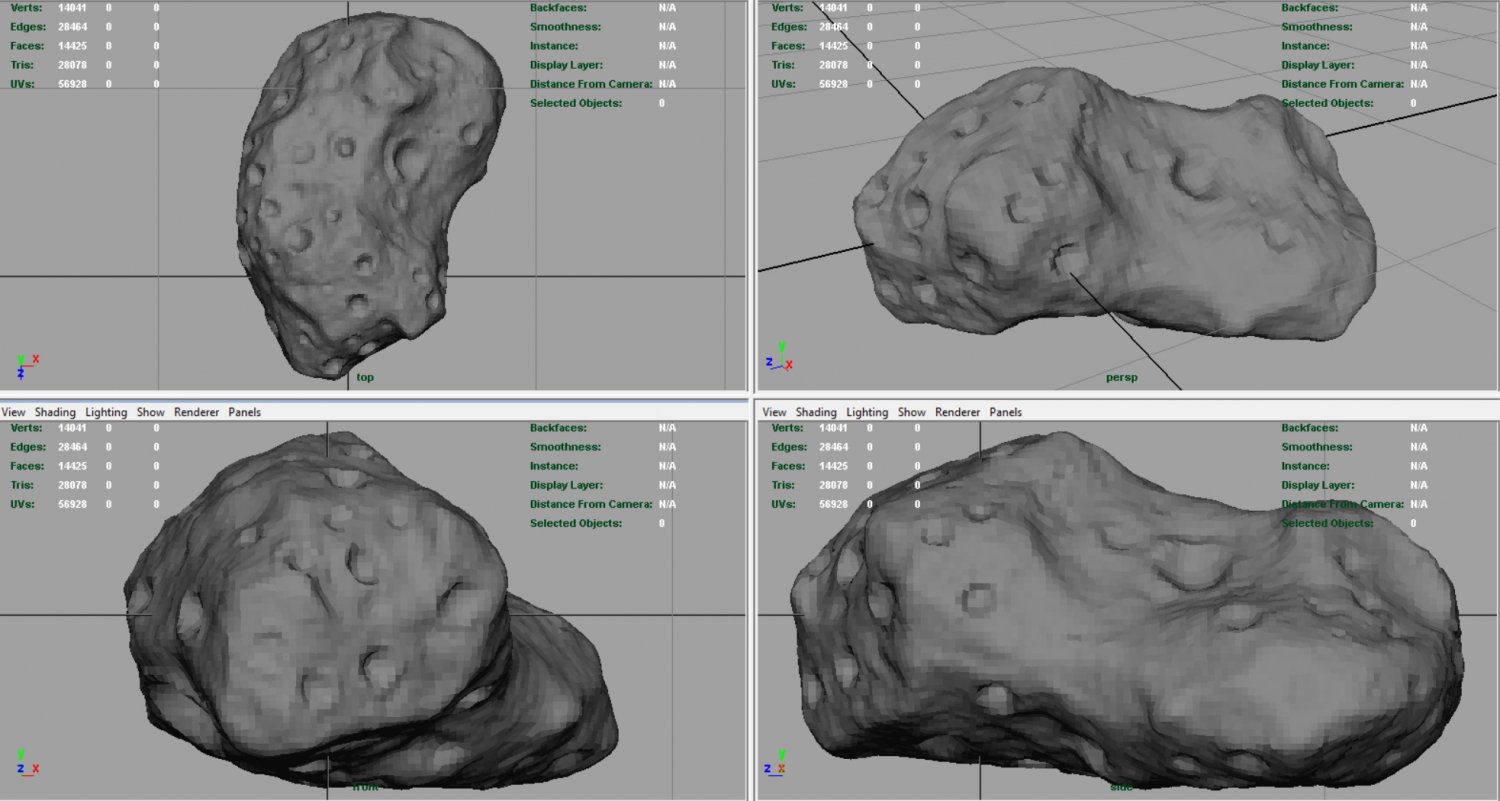This screenshot has width=1500, height=801.
Task: Open View menu in front viewport panel
Action: point(13,412)
